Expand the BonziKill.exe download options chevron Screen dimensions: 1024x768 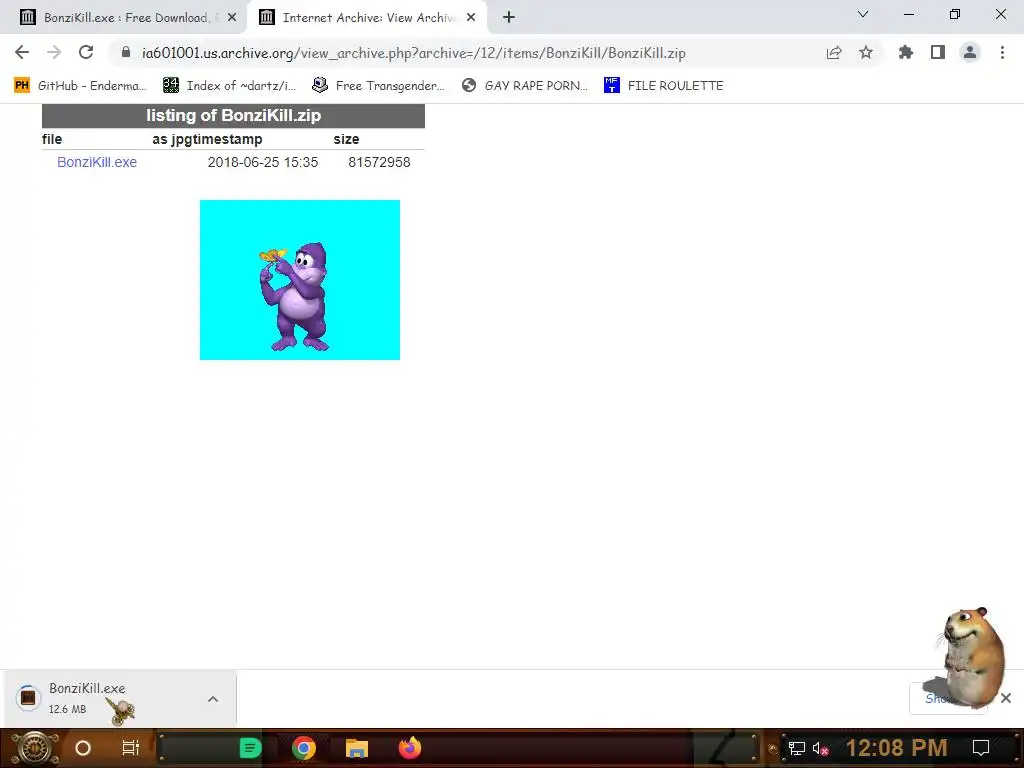(213, 699)
